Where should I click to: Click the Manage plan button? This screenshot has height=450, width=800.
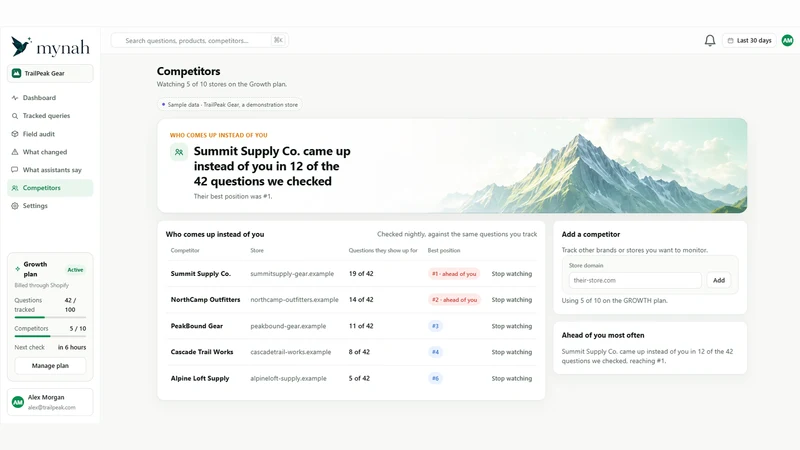click(50, 366)
